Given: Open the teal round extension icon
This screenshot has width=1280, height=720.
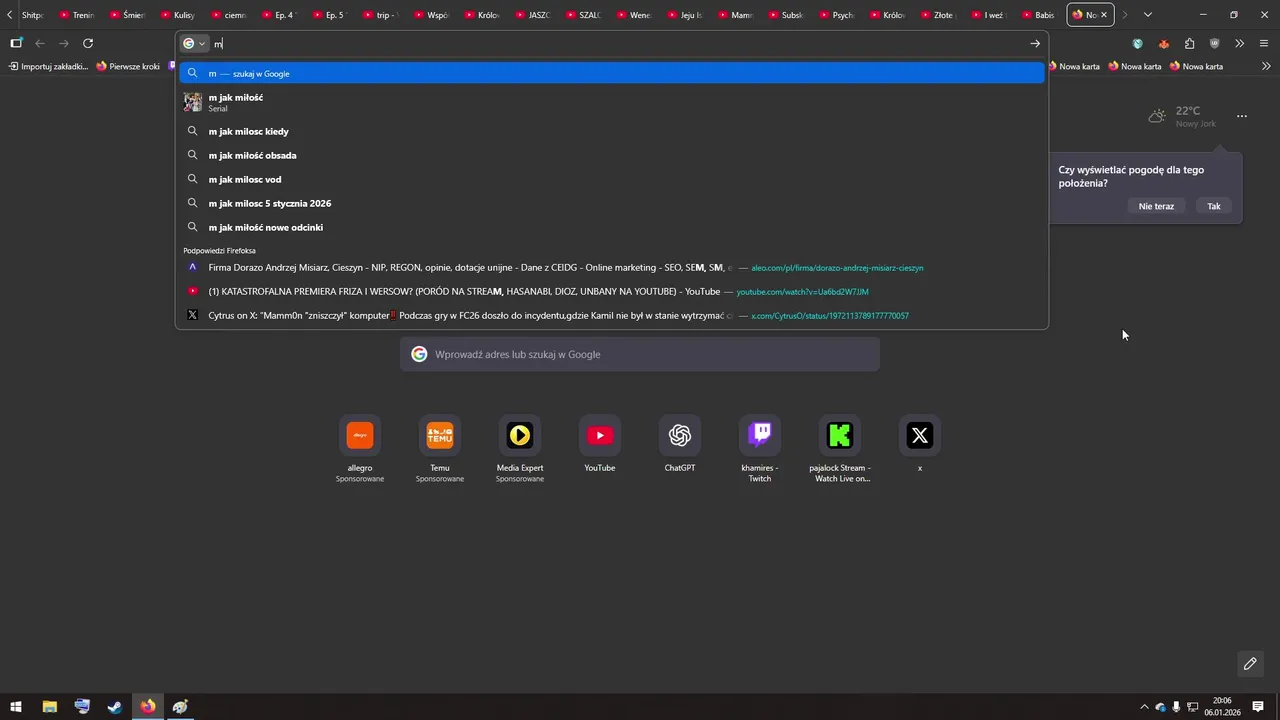Looking at the screenshot, I should click(1138, 43).
